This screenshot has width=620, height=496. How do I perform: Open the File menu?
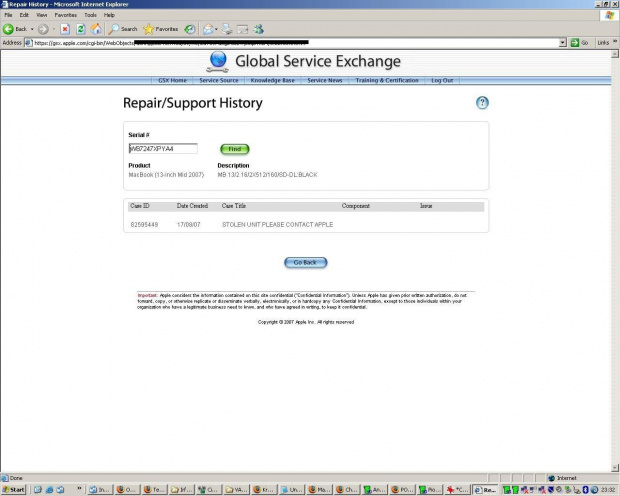pyautogui.click(x=8, y=15)
